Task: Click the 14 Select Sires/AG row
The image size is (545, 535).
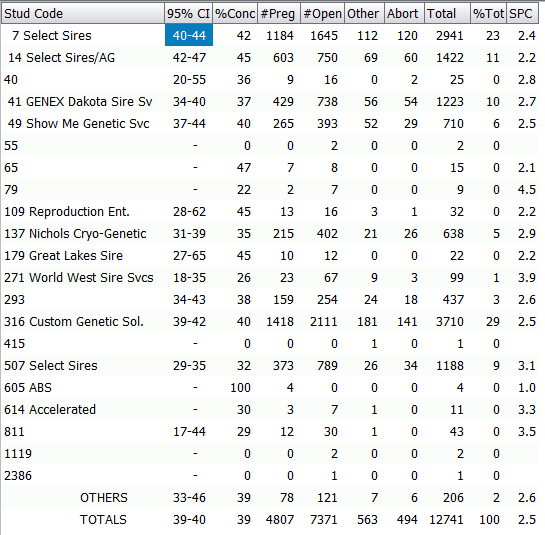Action: tap(270, 57)
